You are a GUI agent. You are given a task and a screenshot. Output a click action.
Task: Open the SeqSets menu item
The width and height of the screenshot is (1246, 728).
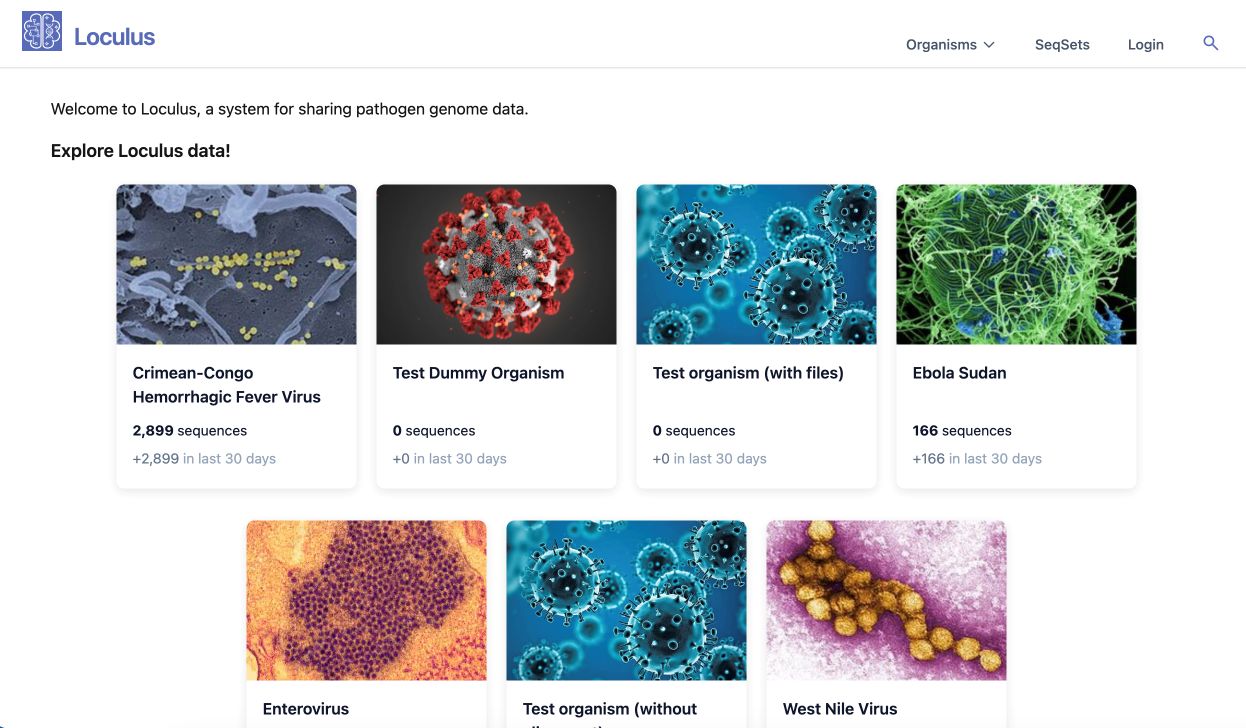[x=1062, y=45]
